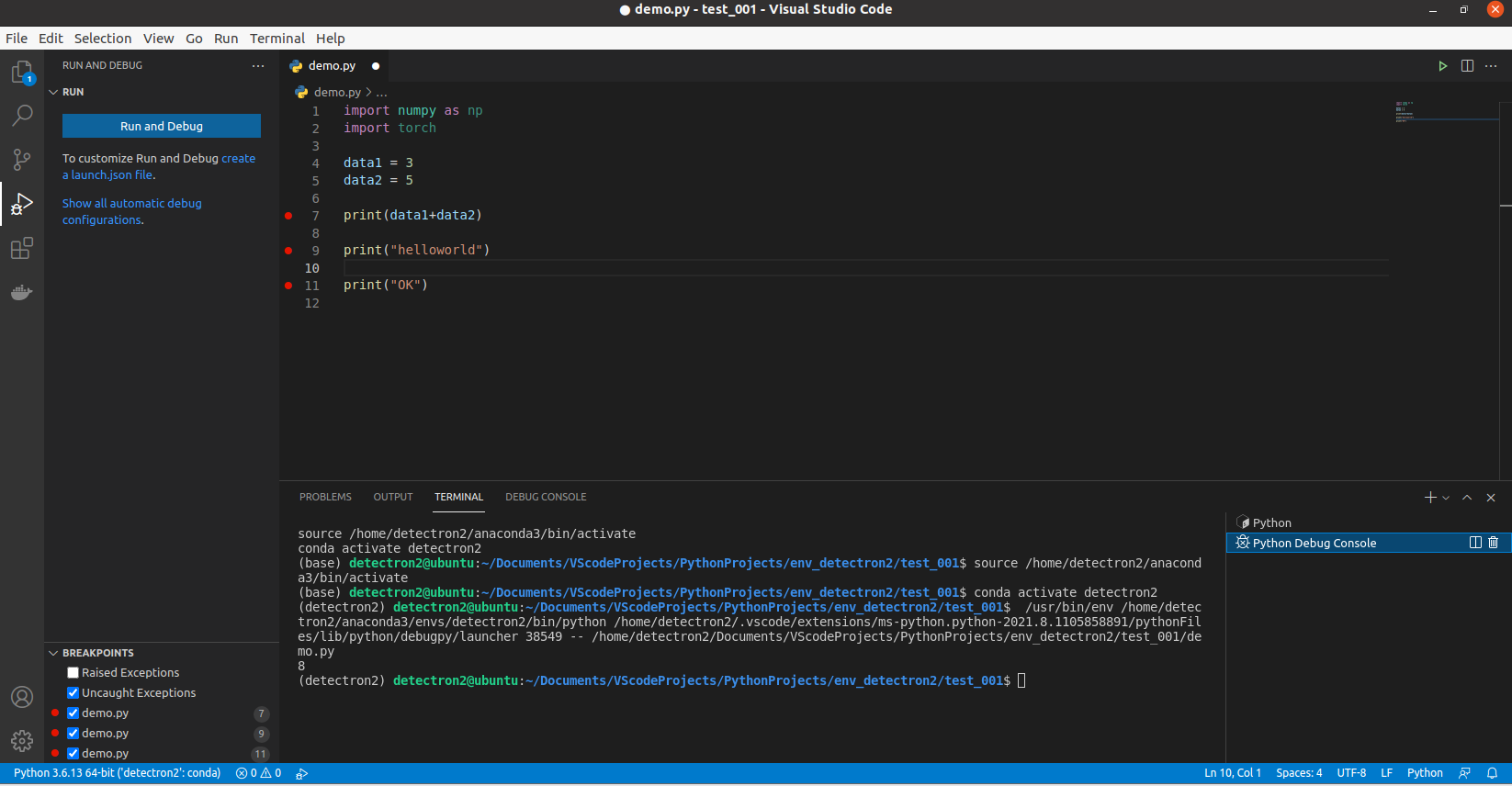The image size is (1512, 786).
Task: Follow the create a launch.json file link
Action: click(159, 166)
